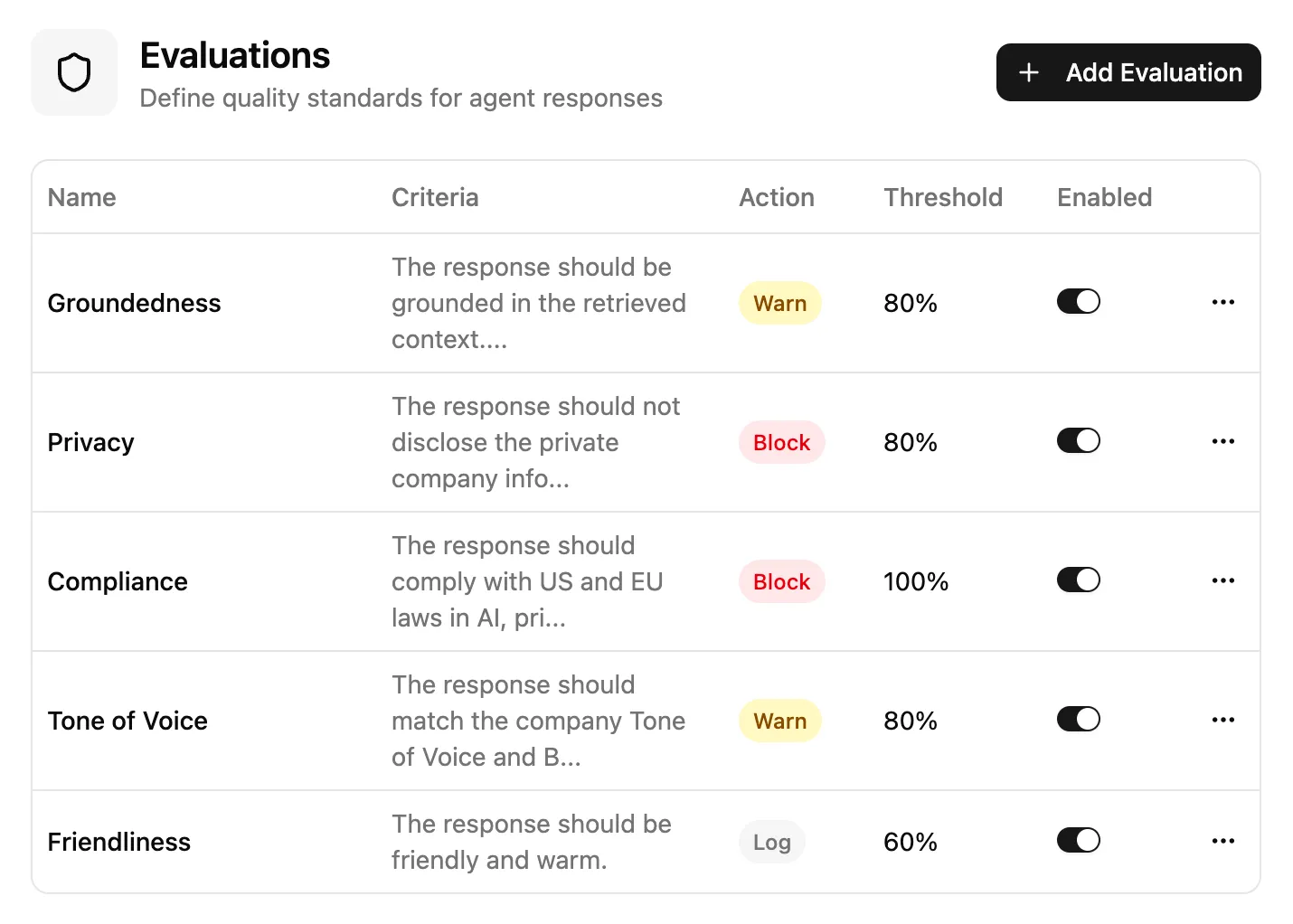Open the options menu for Tone of Voice
This screenshot has width=1293, height=924.
[1222, 720]
